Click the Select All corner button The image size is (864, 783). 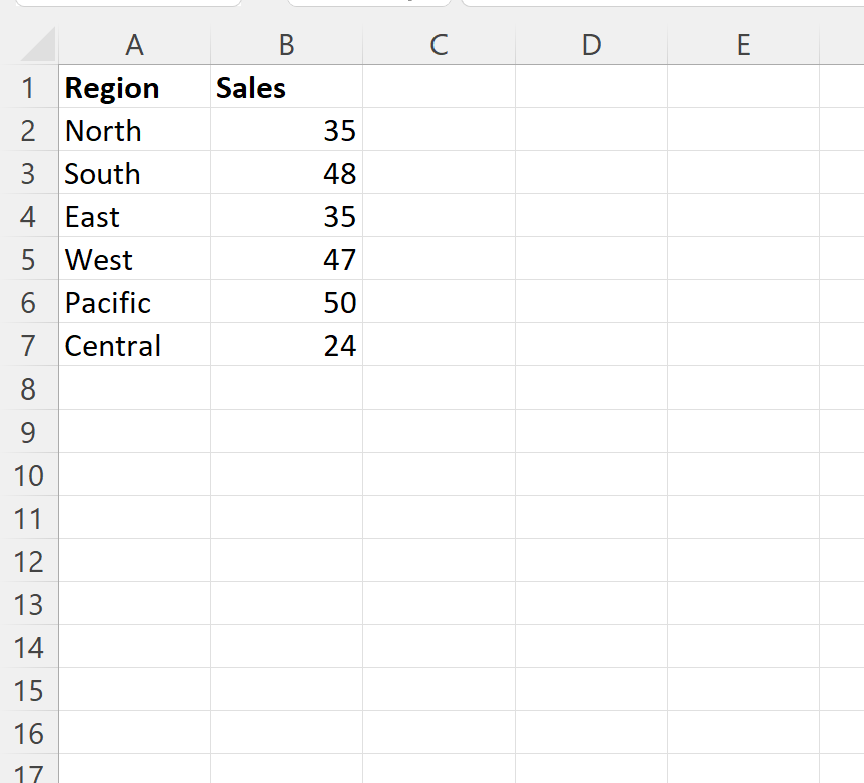31,44
